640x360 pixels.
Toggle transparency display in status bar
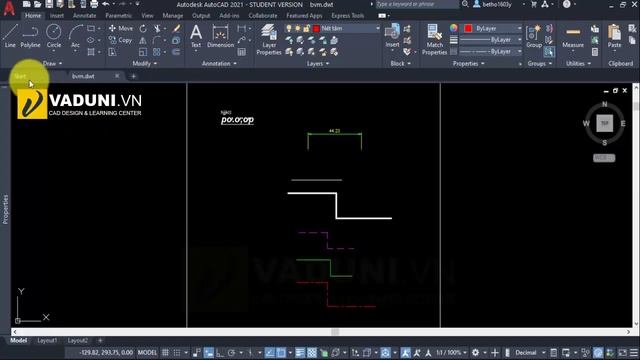tap(312, 352)
